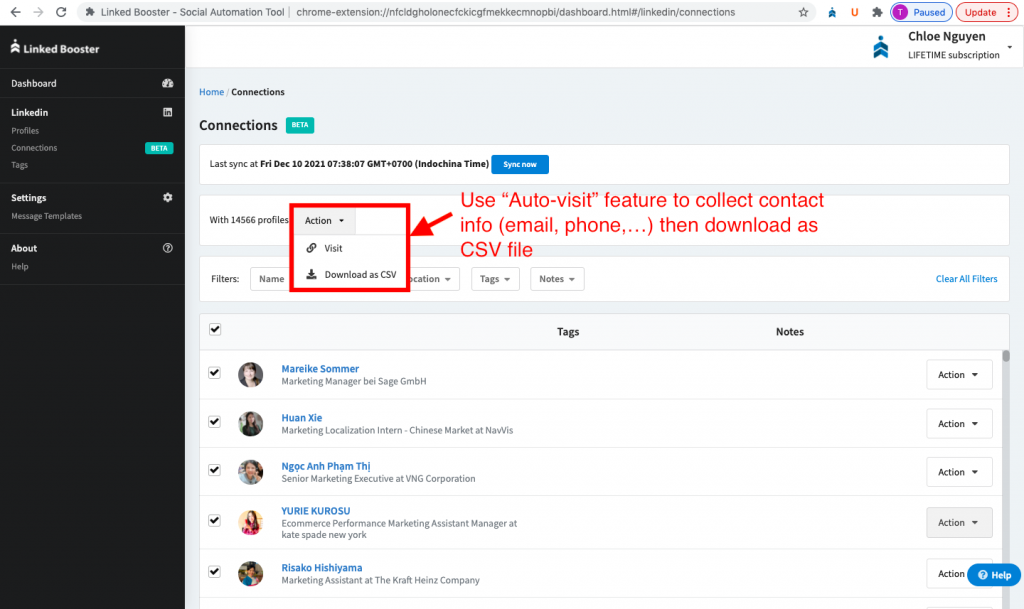Uncheck the checkbox for Mareike Sommer
Screen dimensions: 1024x609
(x=214, y=373)
